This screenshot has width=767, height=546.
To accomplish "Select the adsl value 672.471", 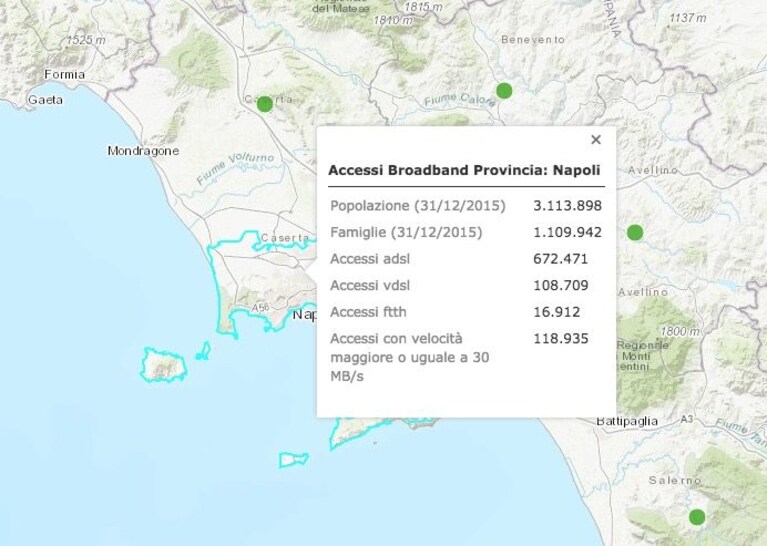I will (561, 259).
